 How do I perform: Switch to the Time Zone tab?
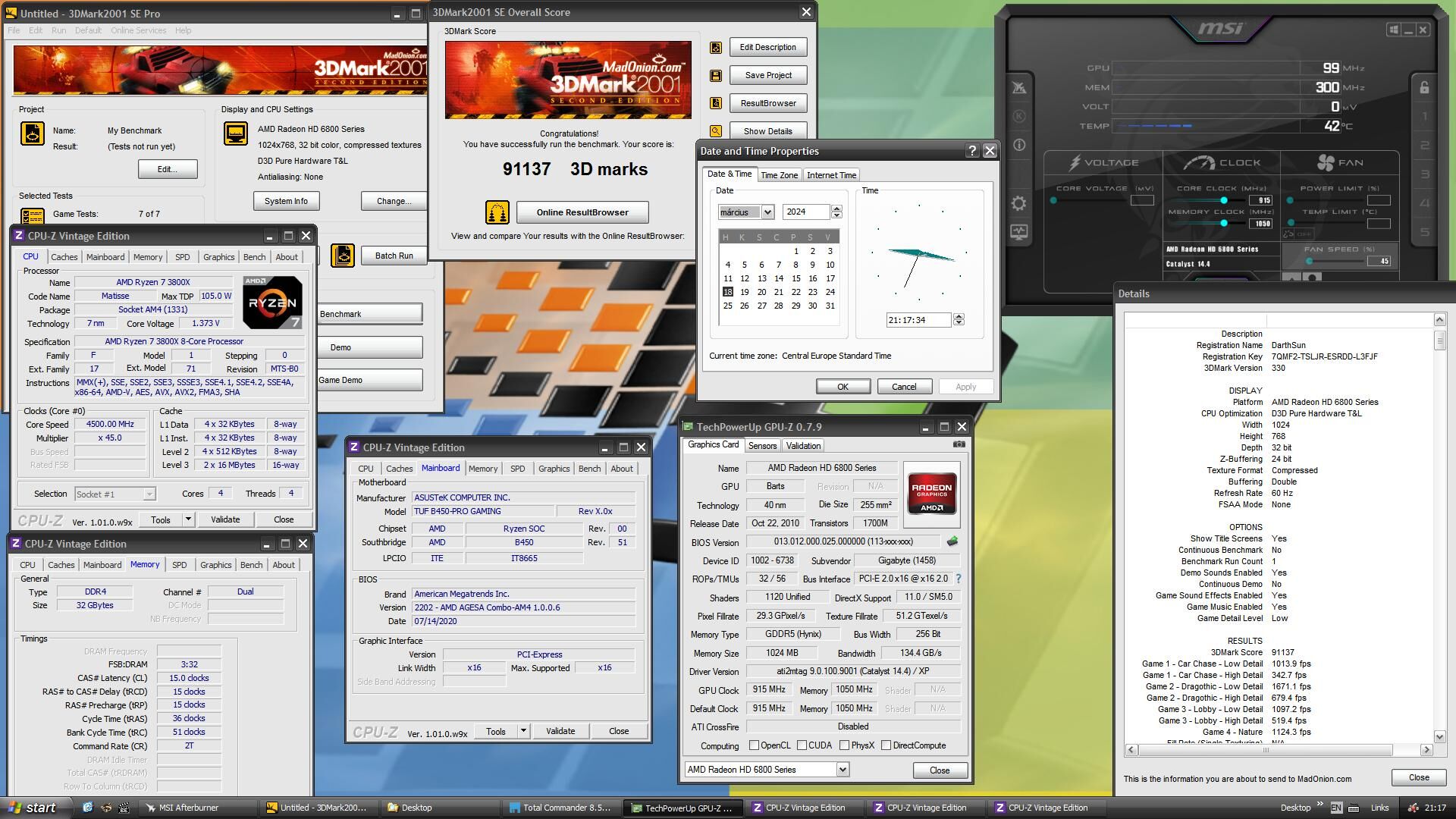click(x=779, y=175)
